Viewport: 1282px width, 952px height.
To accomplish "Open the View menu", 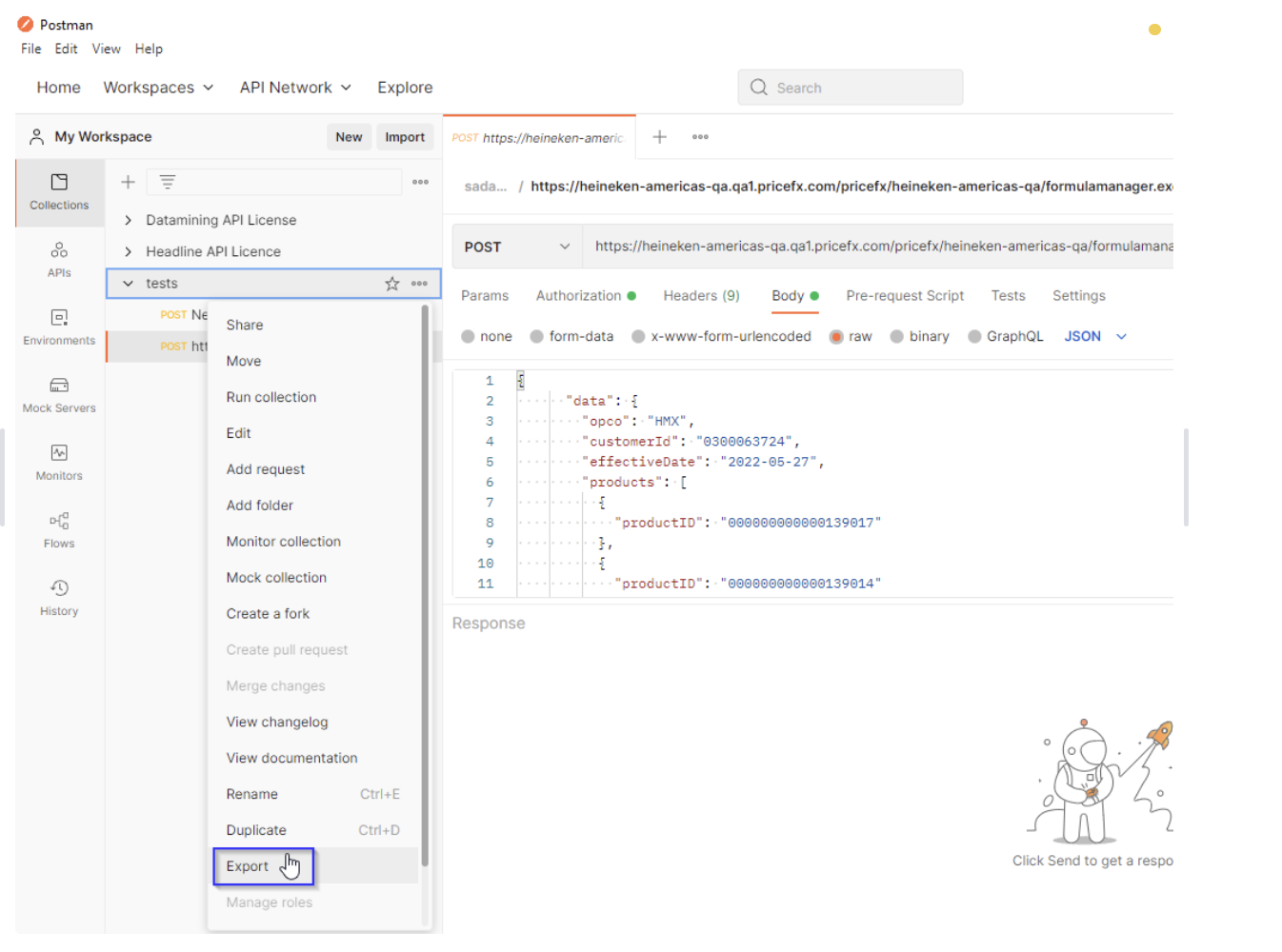I will [106, 49].
